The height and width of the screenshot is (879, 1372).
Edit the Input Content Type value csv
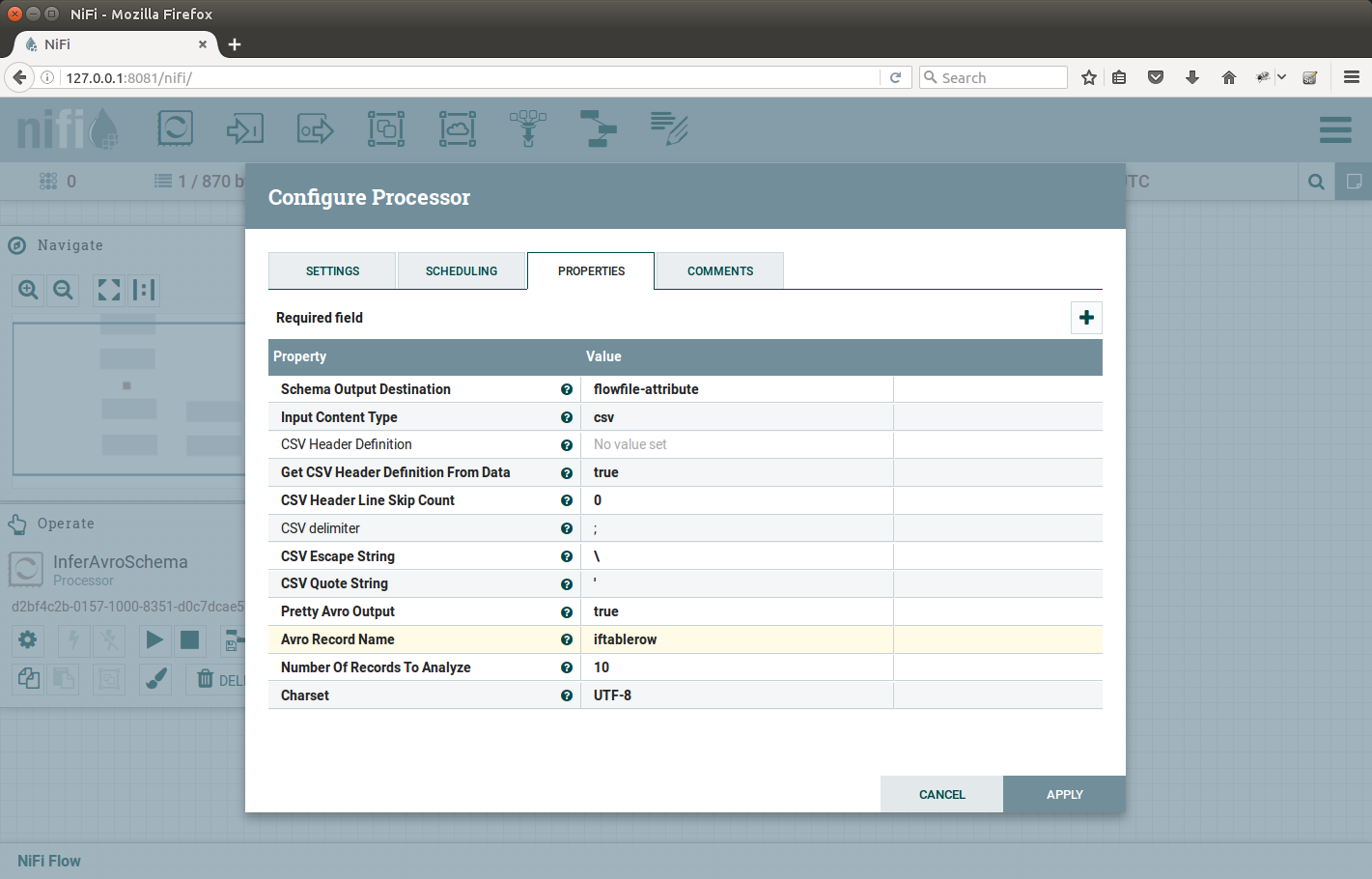coord(736,417)
